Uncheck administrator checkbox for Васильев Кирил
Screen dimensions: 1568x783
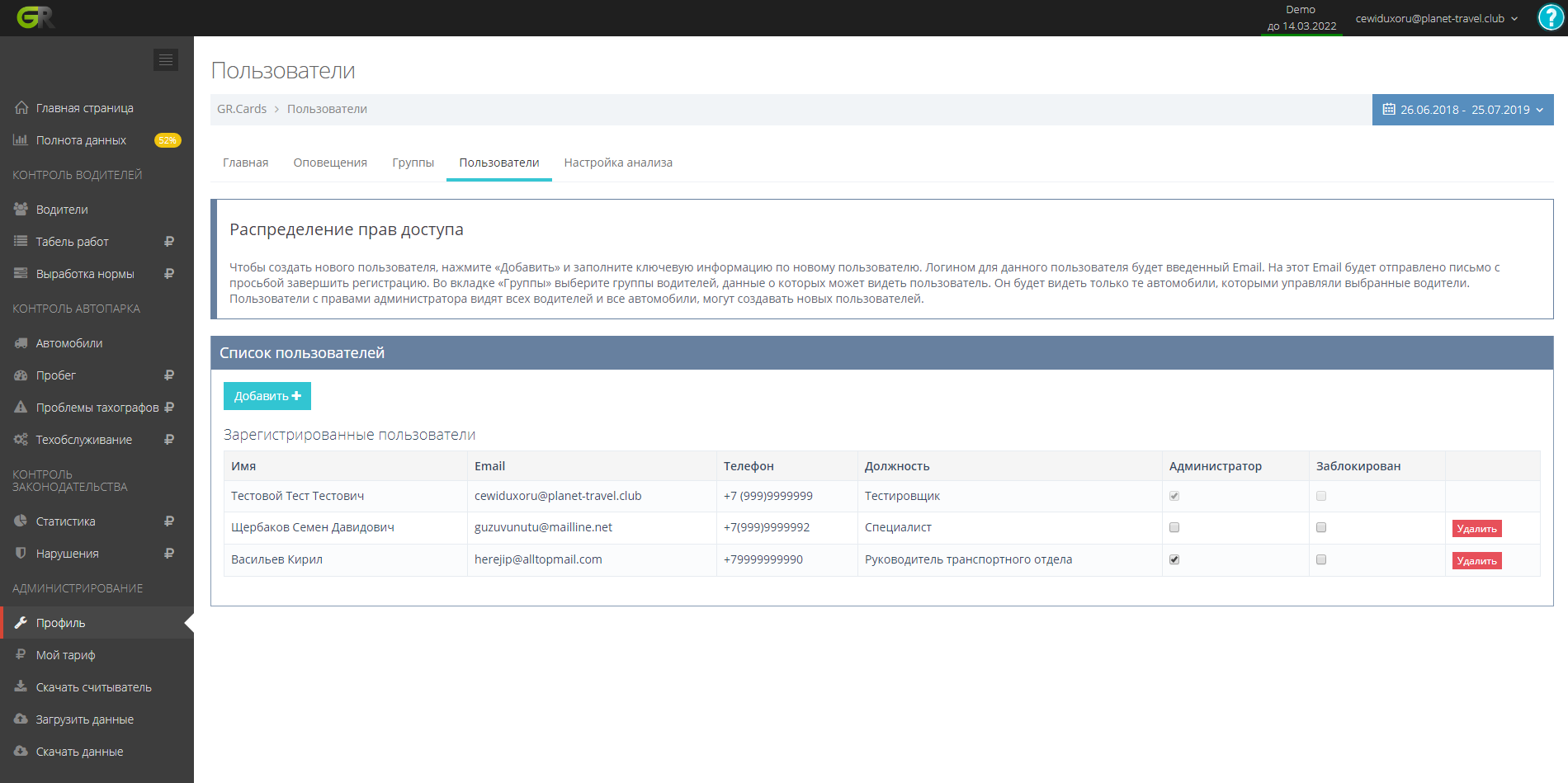pos(1174,559)
